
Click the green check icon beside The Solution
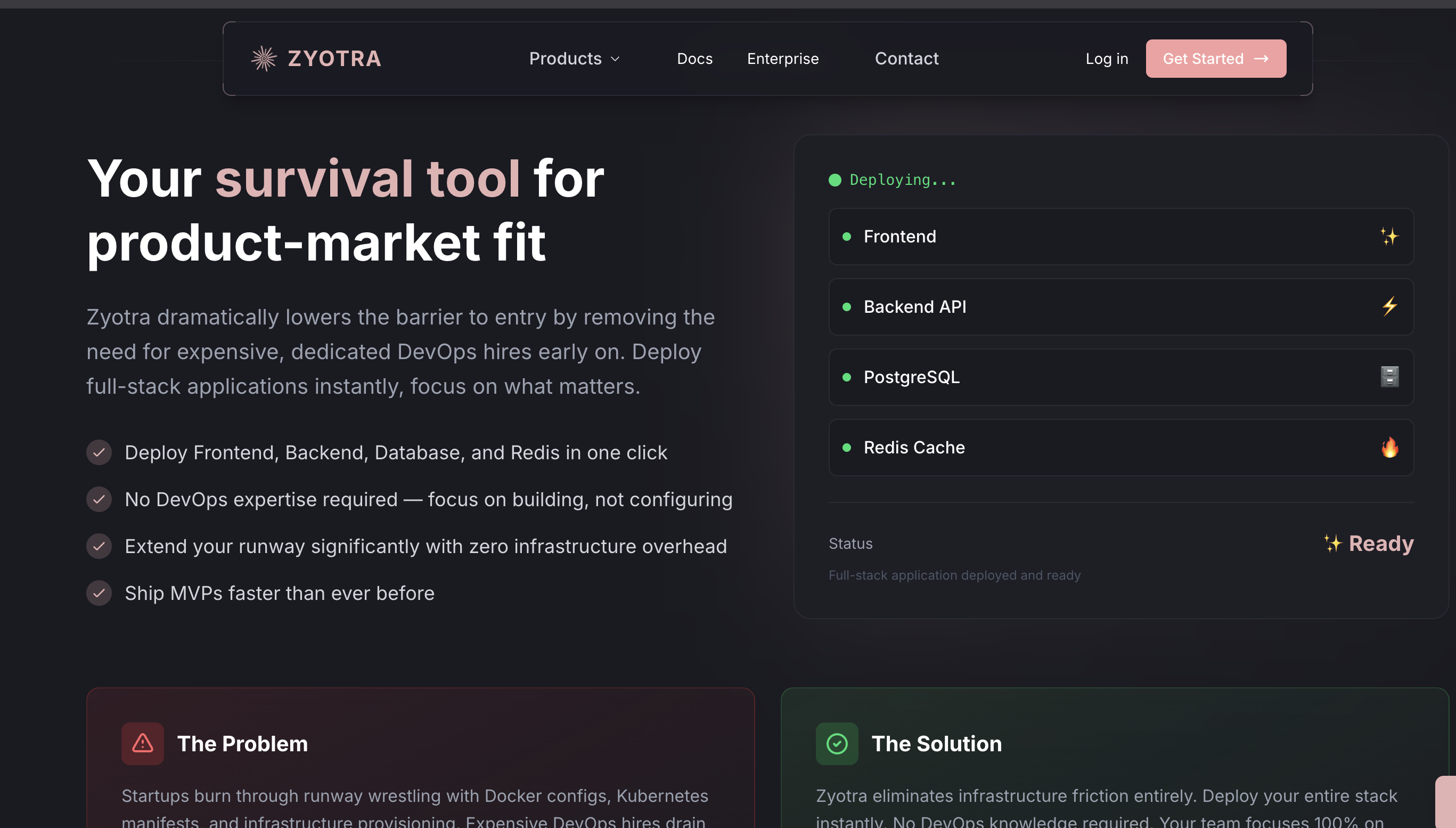click(837, 743)
